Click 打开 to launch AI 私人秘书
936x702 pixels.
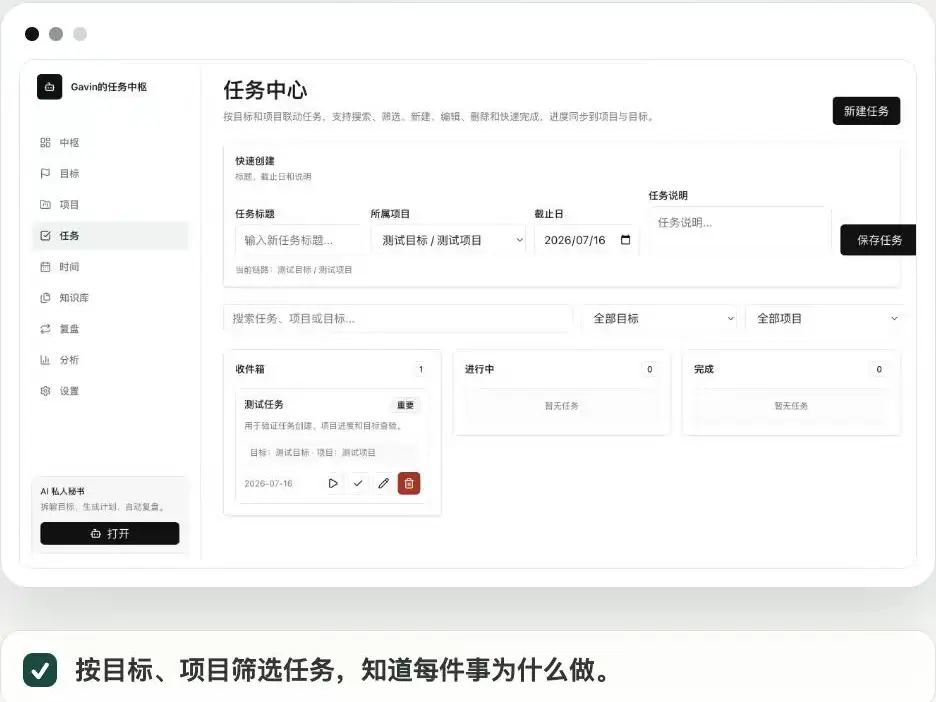tap(110, 534)
